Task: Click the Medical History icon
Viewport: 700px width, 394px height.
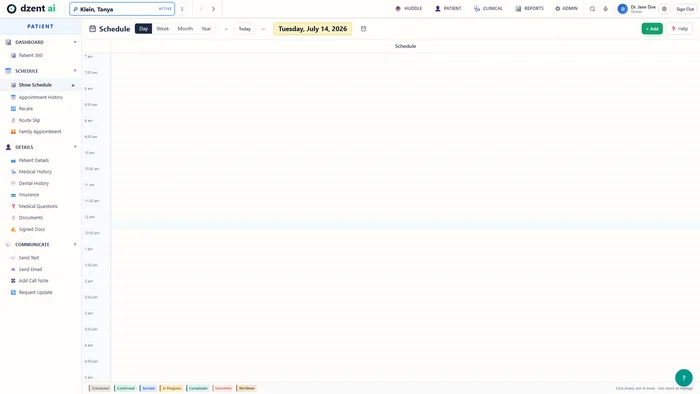Action: pyautogui.click(x=13, y=172)
